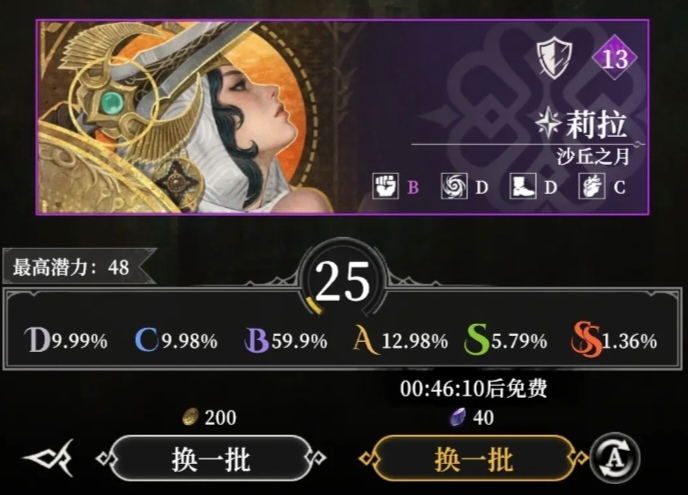The image size is (688, 495).
Task: Tap the fist strength stat icon
Action: tap(385, 186)
